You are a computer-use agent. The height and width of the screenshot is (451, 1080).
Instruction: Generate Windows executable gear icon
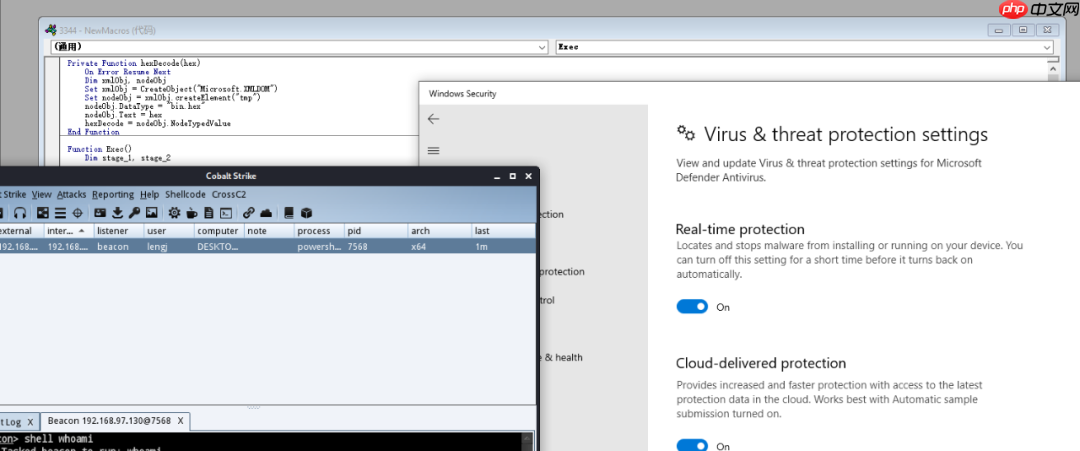coord(174,213)
